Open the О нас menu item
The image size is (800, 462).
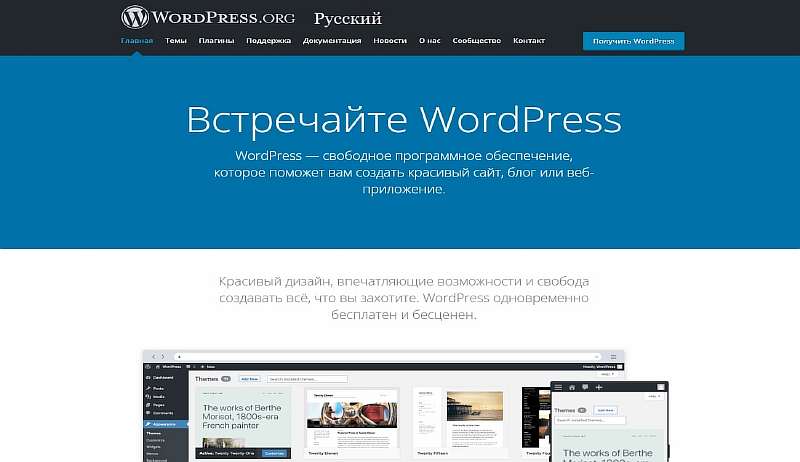[x=430, y=40]
